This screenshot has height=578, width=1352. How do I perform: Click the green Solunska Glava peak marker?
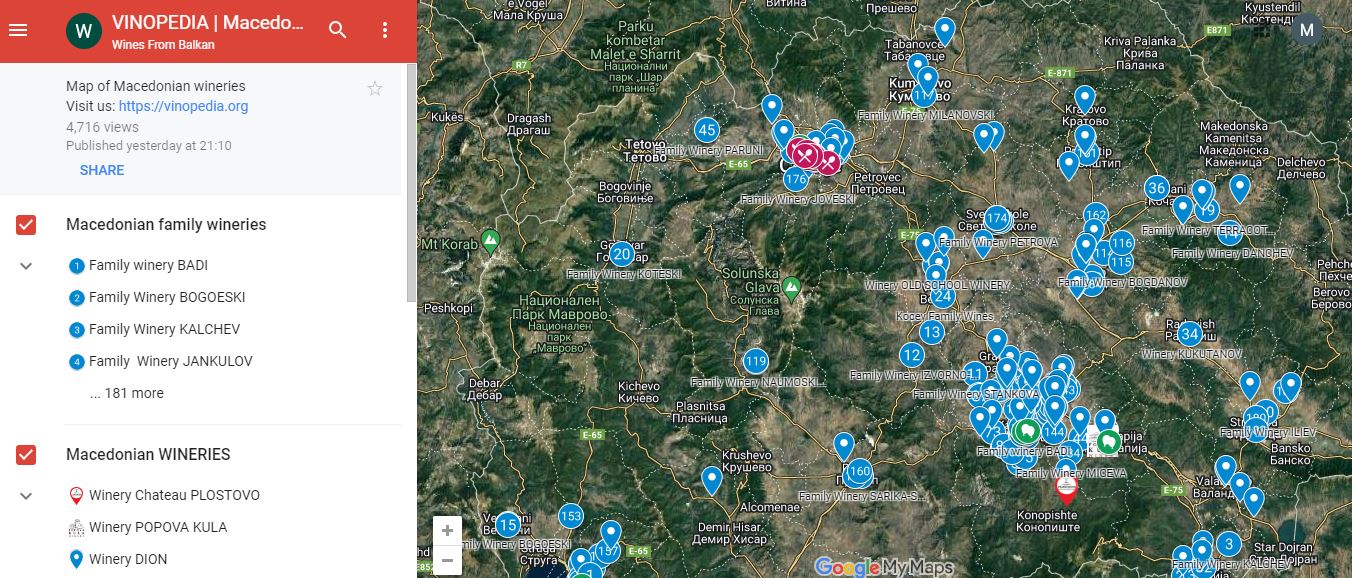791,290
